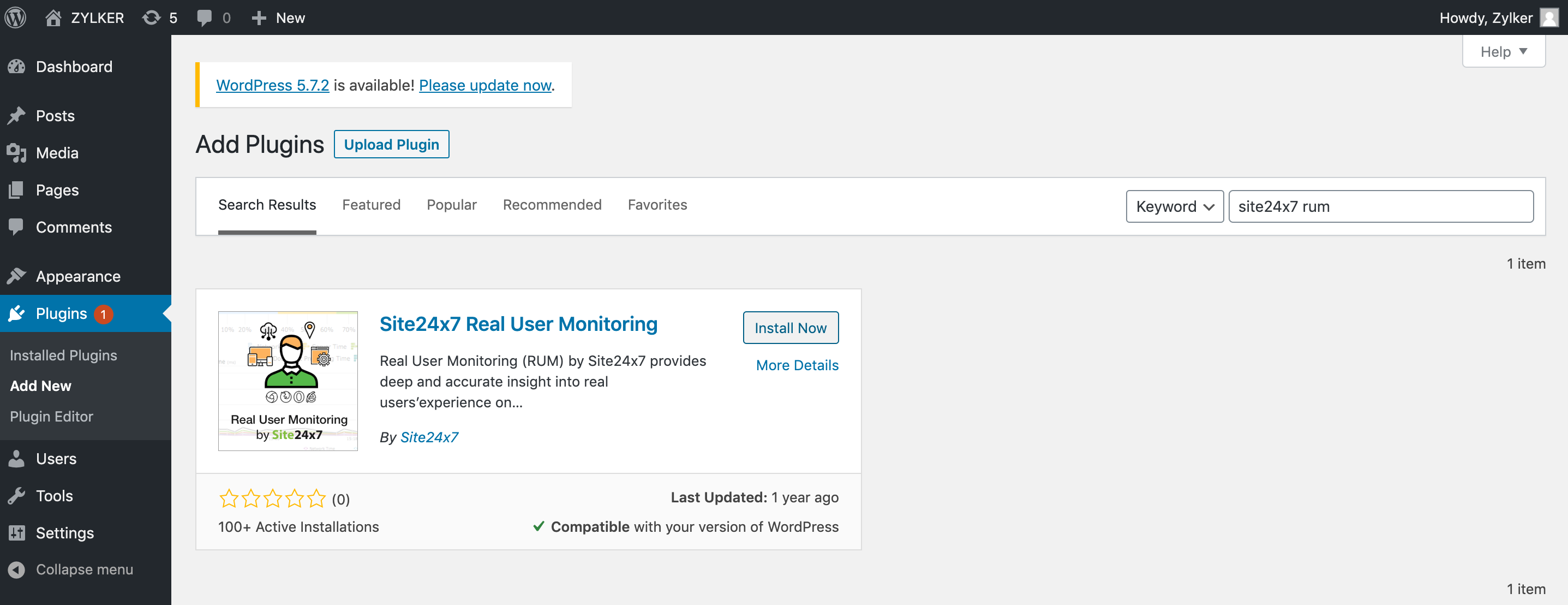Viewport: 1568px width, 605px height.
Task: Switch to the Popular tab
Action: 451,205
